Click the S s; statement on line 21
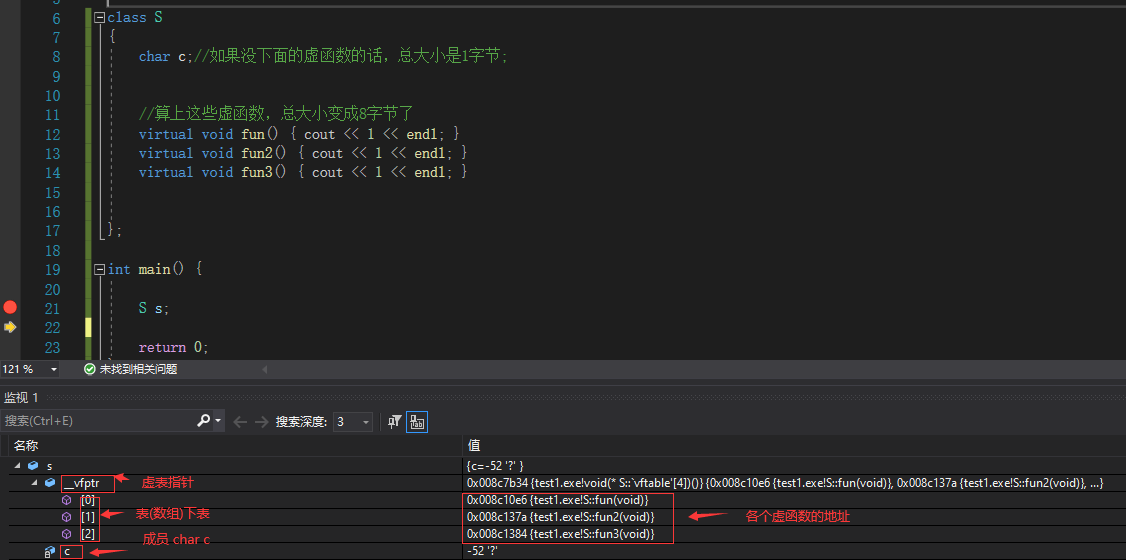Image resolution: width=1126 pixels, height=560 pixels. 154,308
